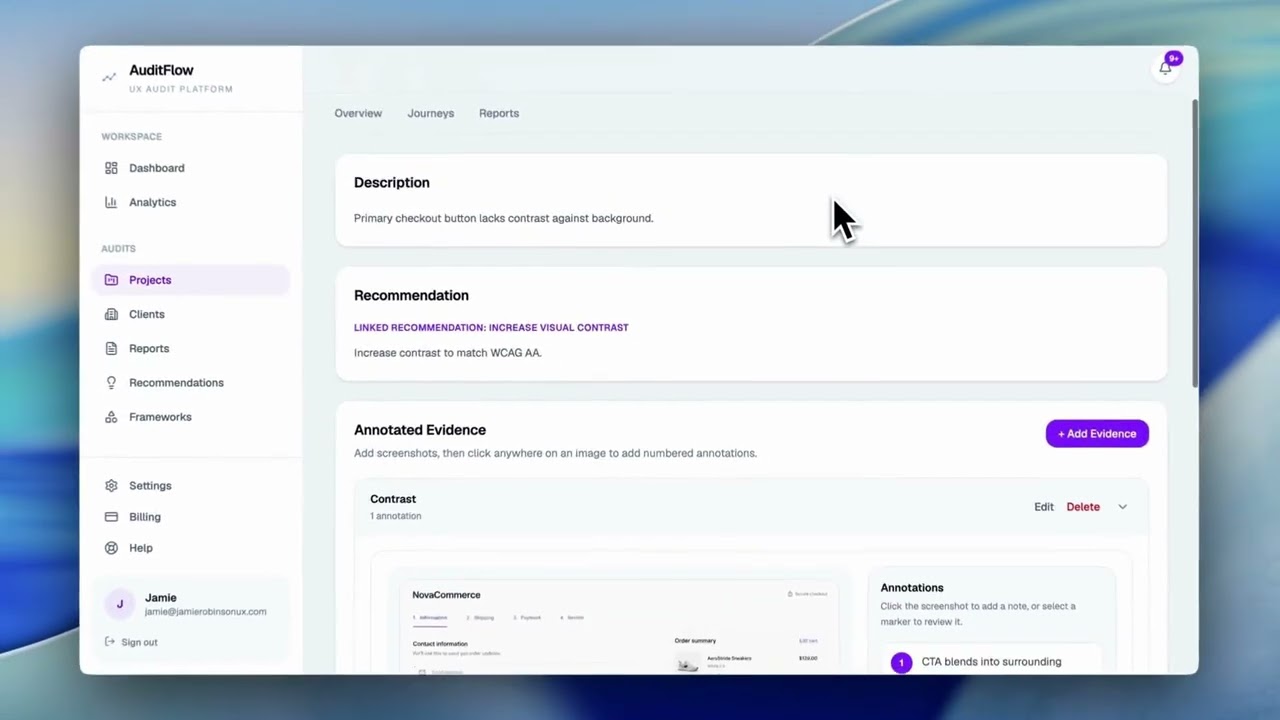Screen dimensions: 1280x720
Task: Open Settings via the gear icon
Action: tap(111, 486)
